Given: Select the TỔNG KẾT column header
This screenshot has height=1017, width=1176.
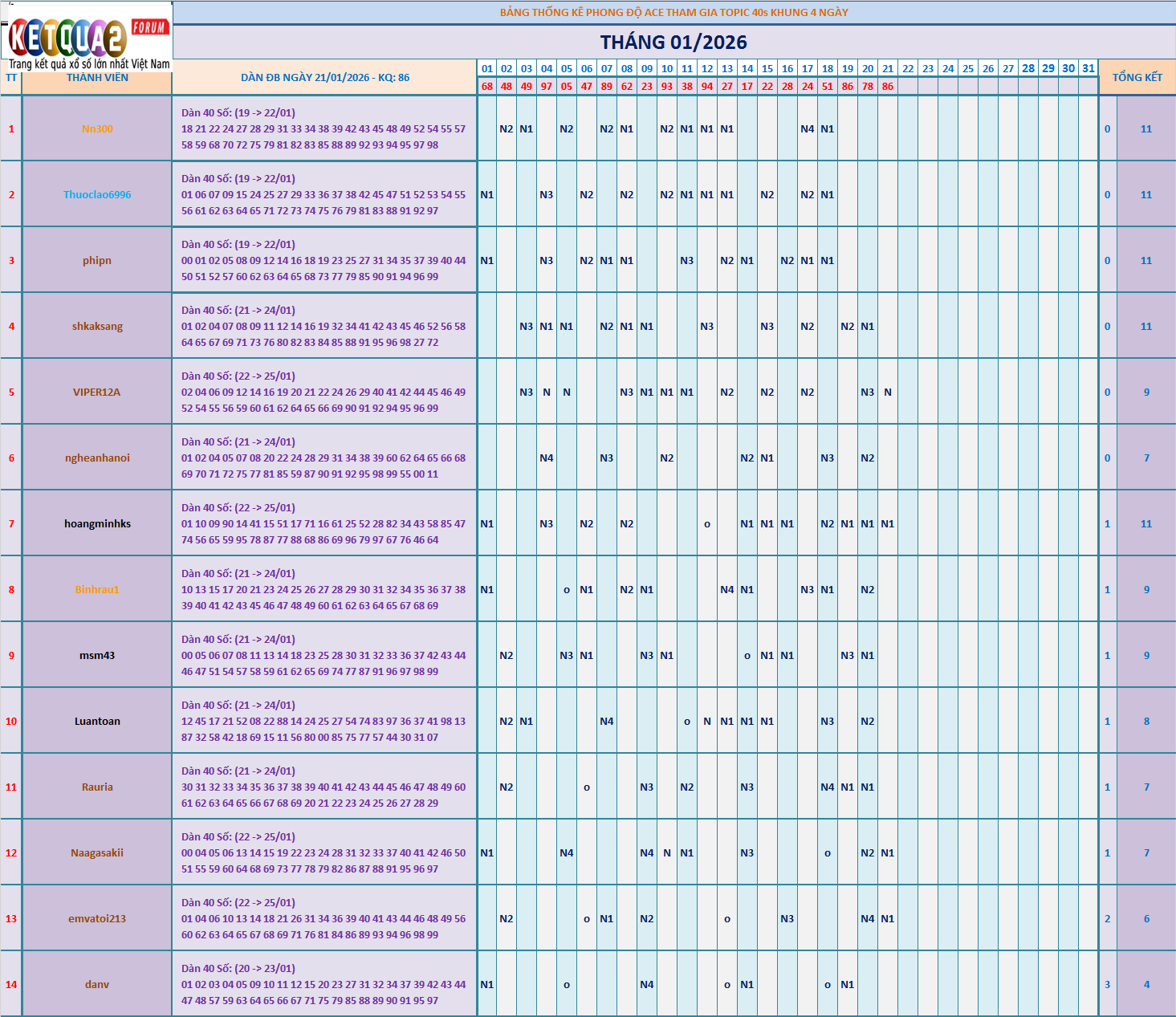Looking at the screenshot, I should (1137, 77).
